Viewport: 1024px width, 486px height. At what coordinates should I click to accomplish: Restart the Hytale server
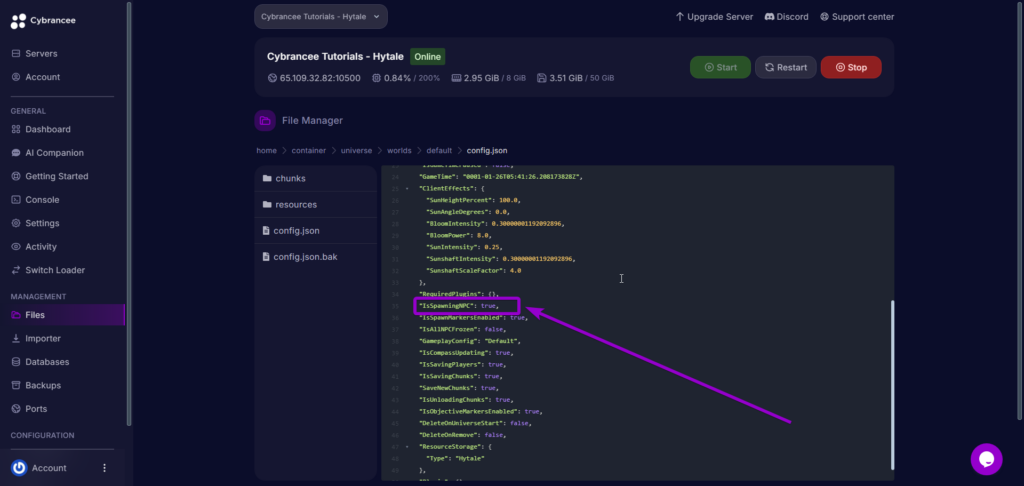click(785, 67)
